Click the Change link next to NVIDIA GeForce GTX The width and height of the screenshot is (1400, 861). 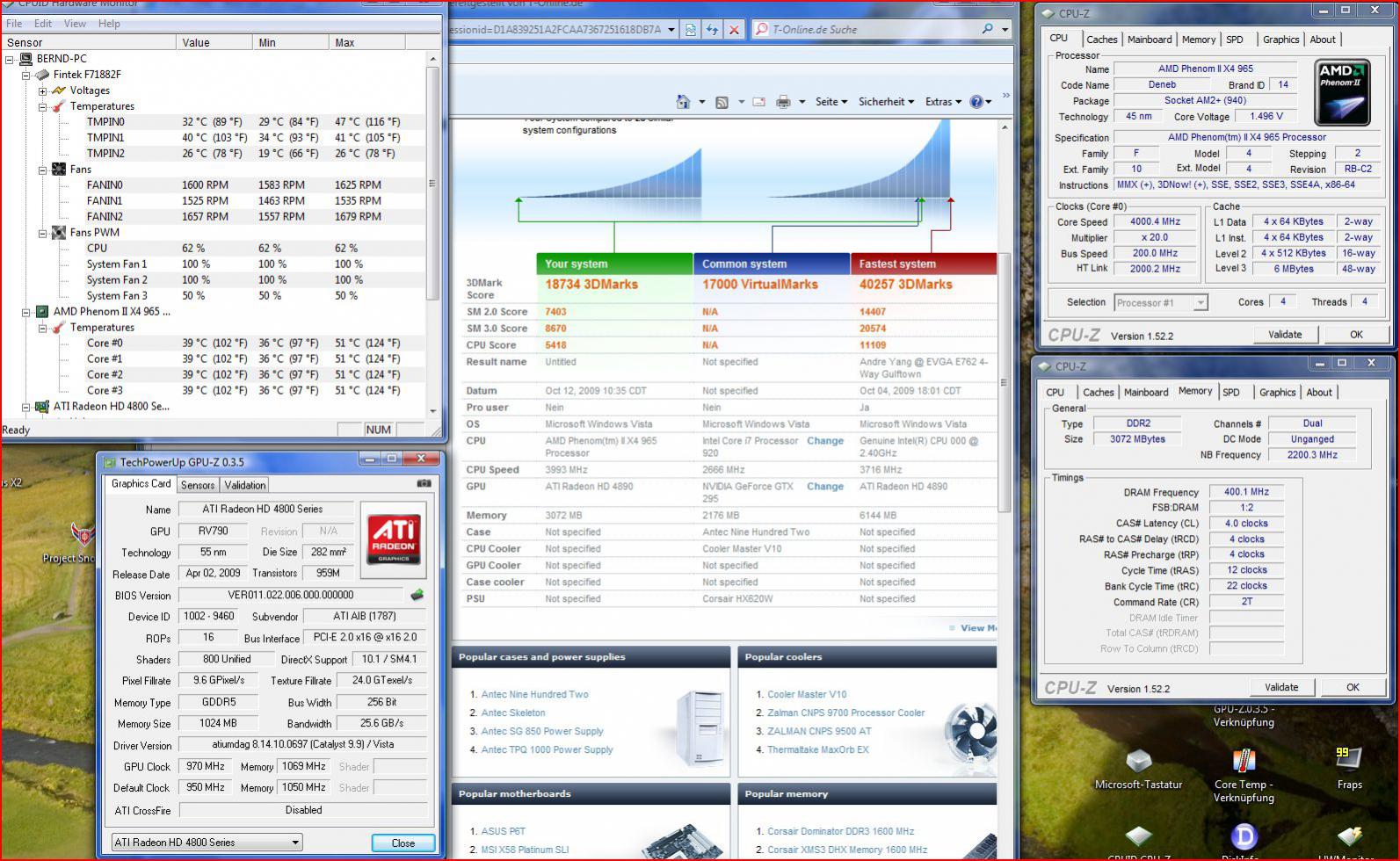[825, 486]
